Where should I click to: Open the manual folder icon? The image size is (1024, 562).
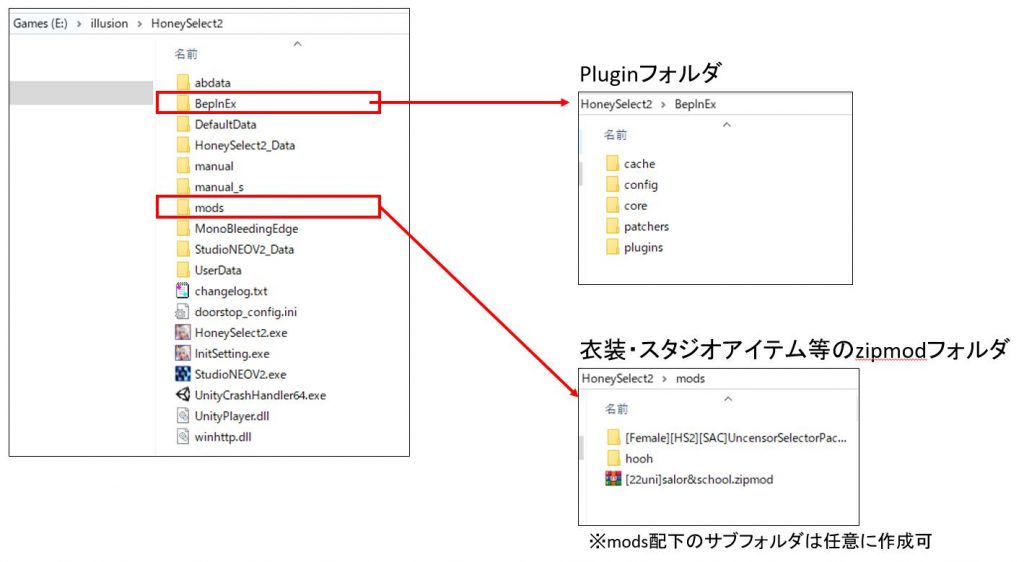(x=183, y=166)
